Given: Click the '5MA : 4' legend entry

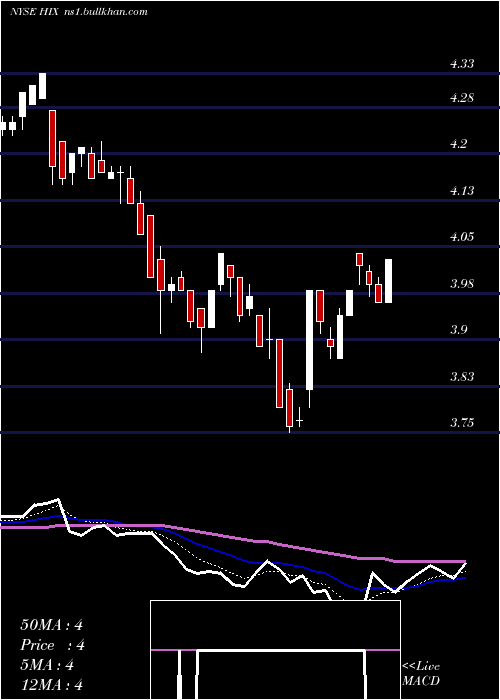Looking at the screenshot, I should click(47, 665).
